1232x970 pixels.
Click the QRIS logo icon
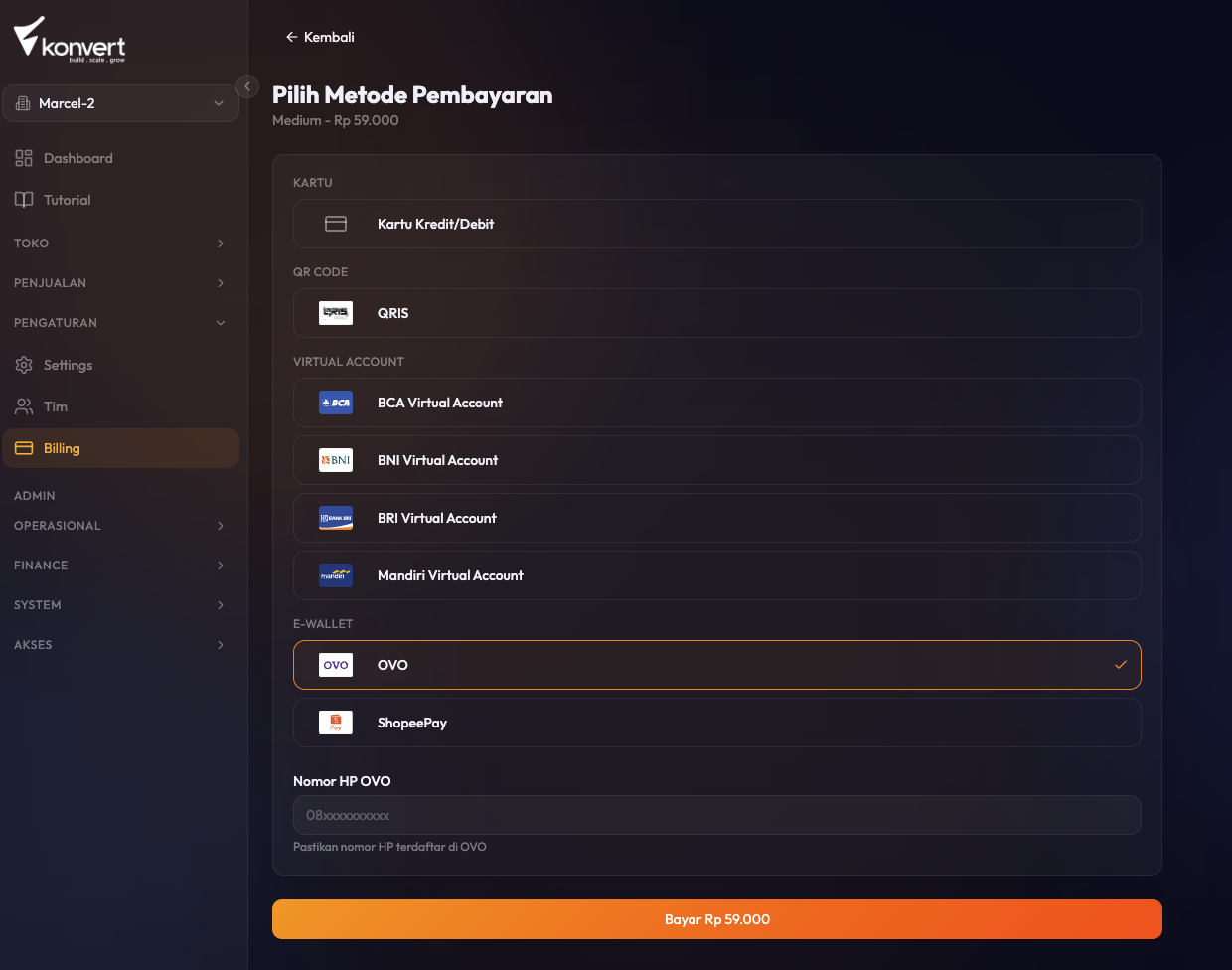pyautogui.click(x=336, y=313)
